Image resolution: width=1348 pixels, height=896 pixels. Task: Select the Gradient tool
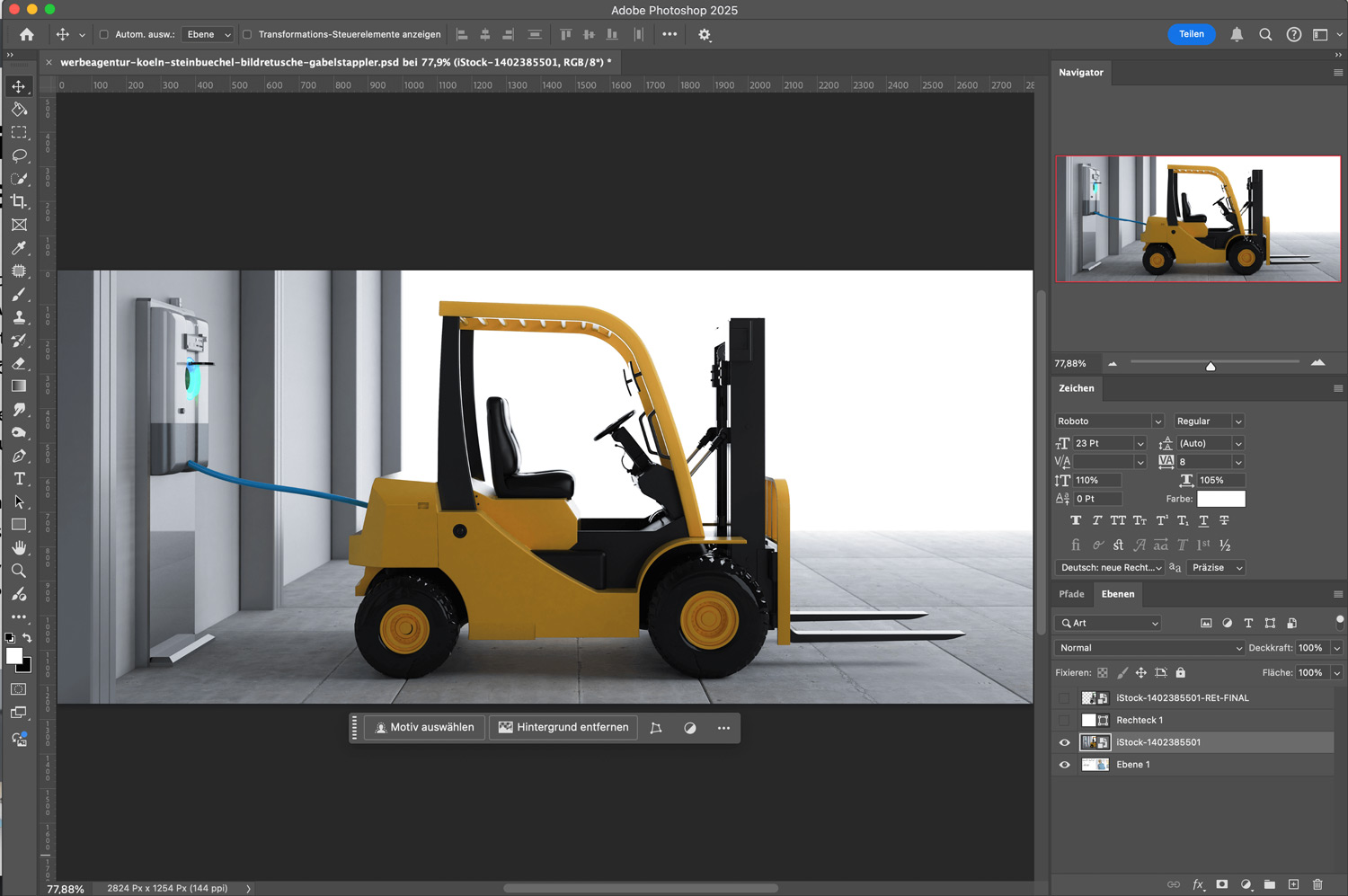coord(19,386)
